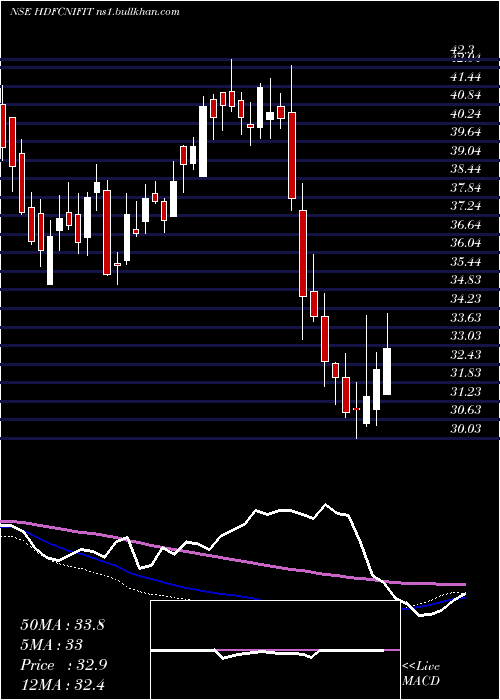Click the 37.24 price axis label
Screen dimensions: 500x700
[466, 207]
